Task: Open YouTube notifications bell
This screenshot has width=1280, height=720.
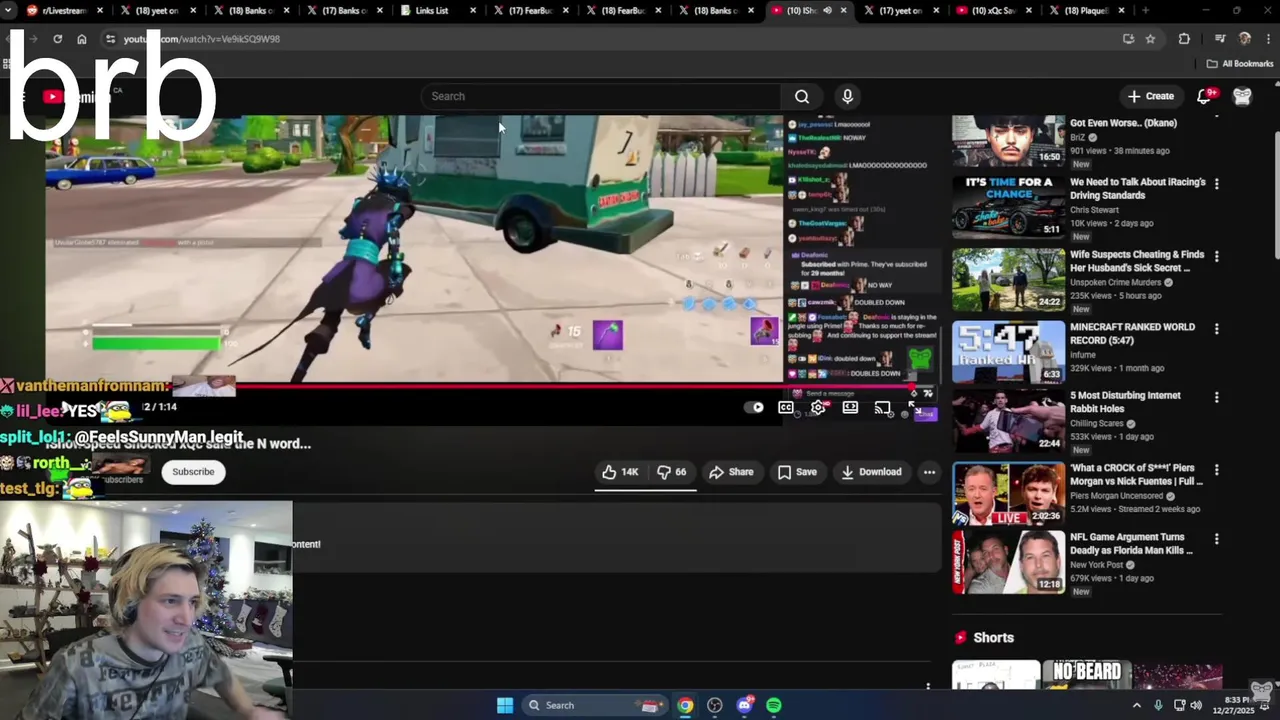Action: tap(1204, 96)
